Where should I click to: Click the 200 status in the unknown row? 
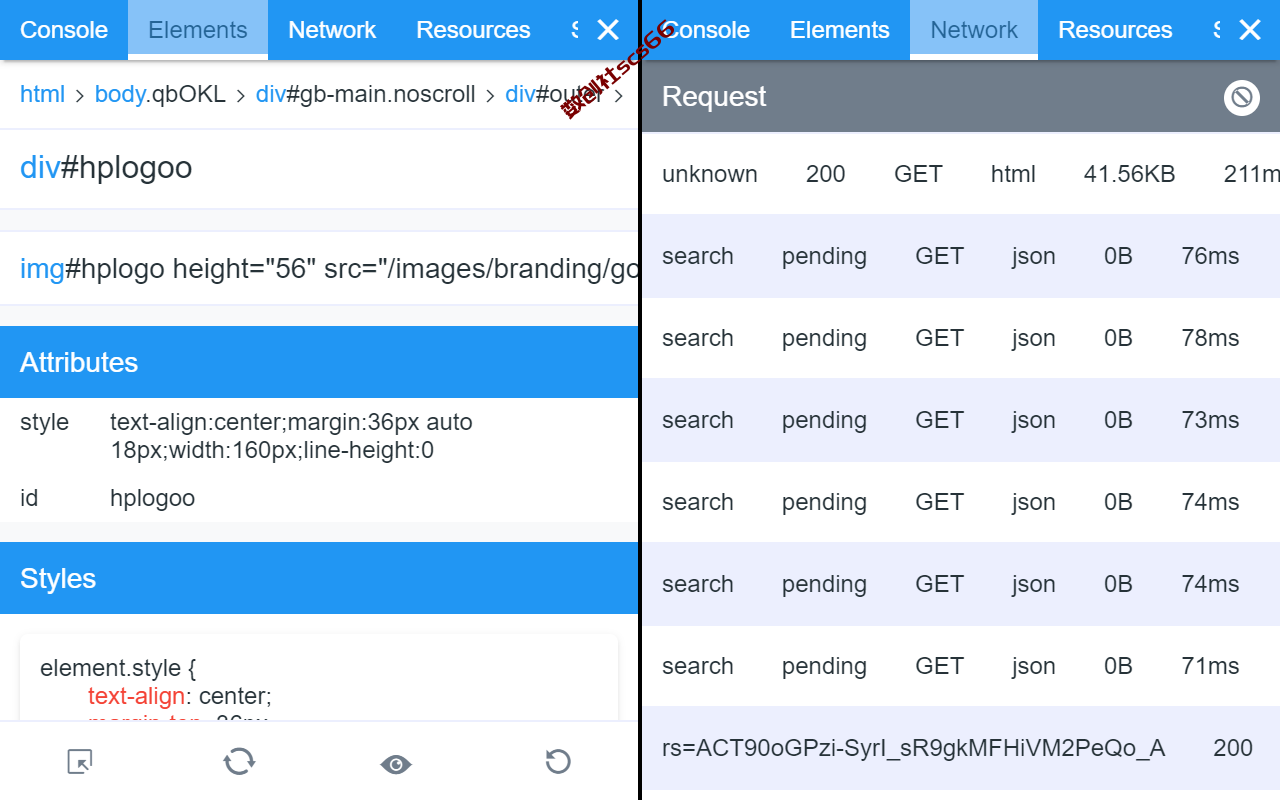pos(825,174)
